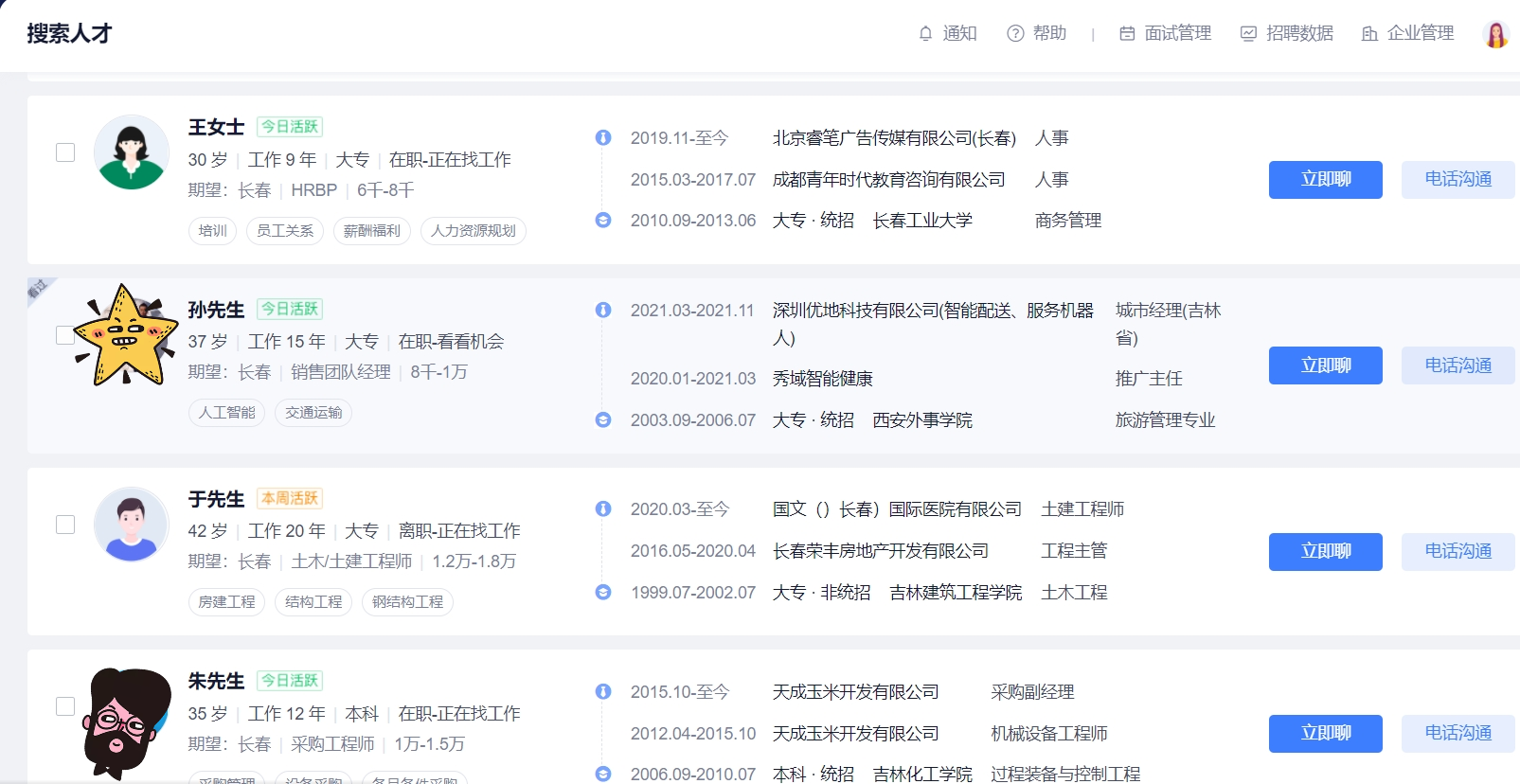Check the box for candidate 朱先生
Image resolution: width=1520 pixels, height=784 pixels.
pyautogui.click(x=65, y=706)
